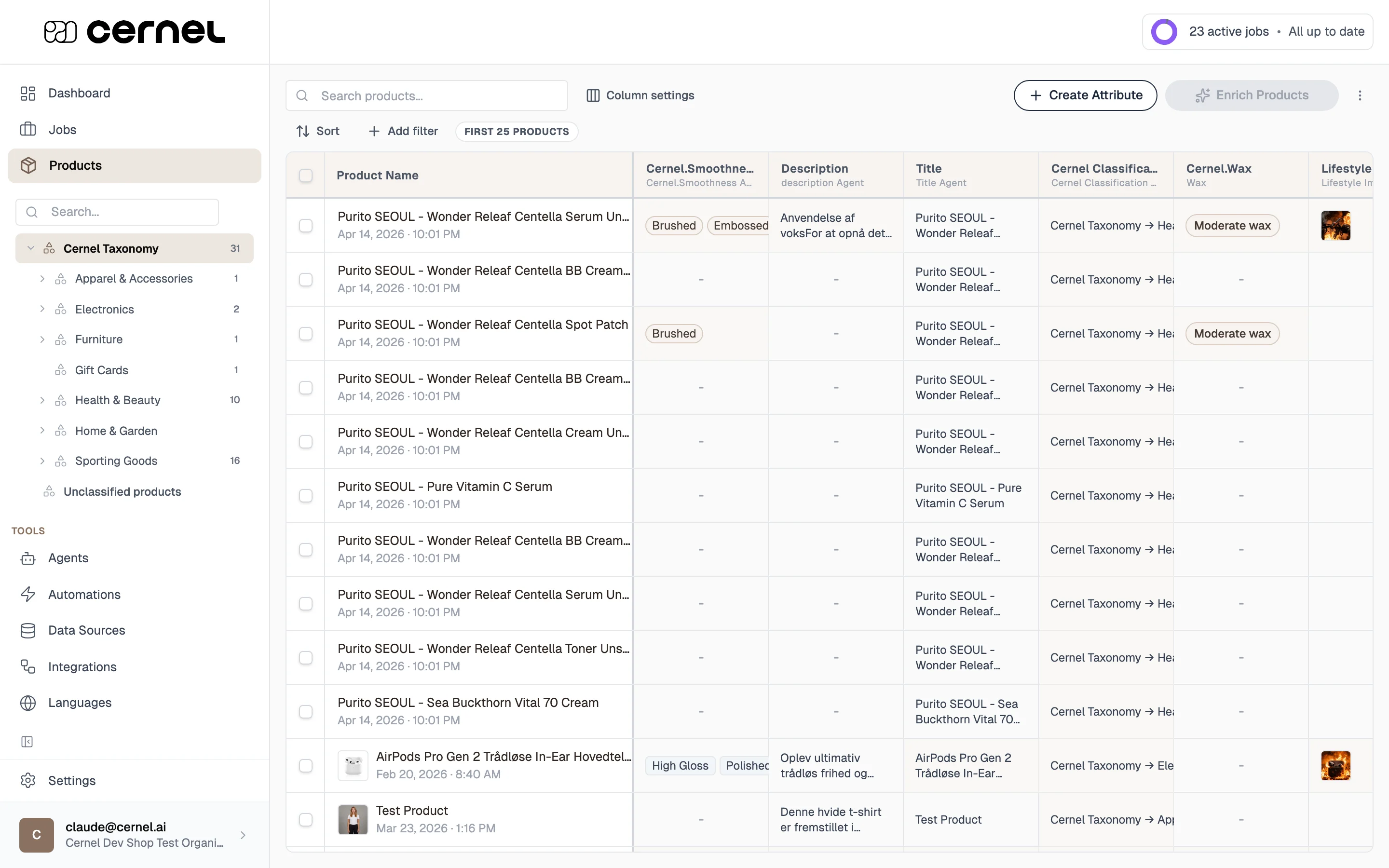Check the Pure Vitamin C Serum row

pyautogui.click(x=306, y=495)
